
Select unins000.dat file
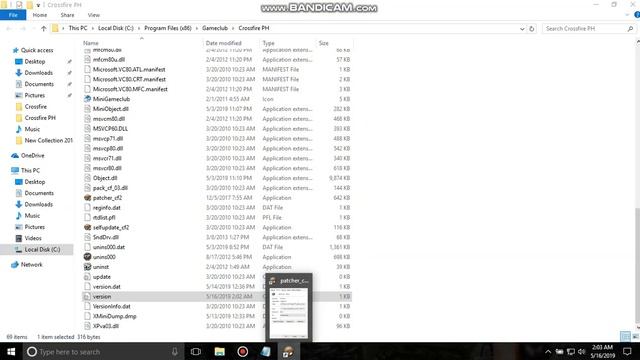(109, 247)
